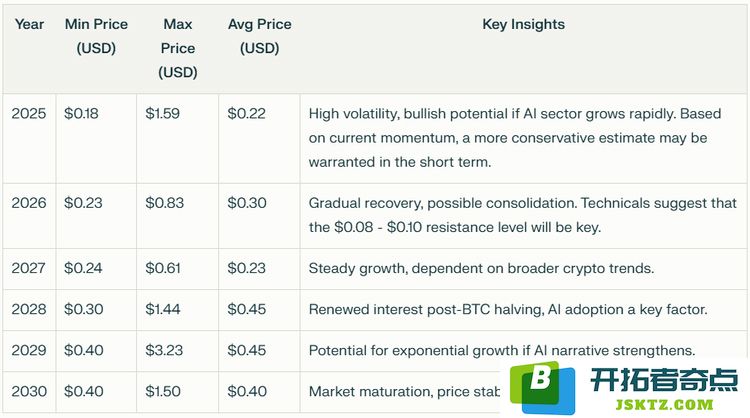Viewport: 750px width, 418px height.
Task: Click the 2027 steady growth insight text
Action: (x=481, y=268)
